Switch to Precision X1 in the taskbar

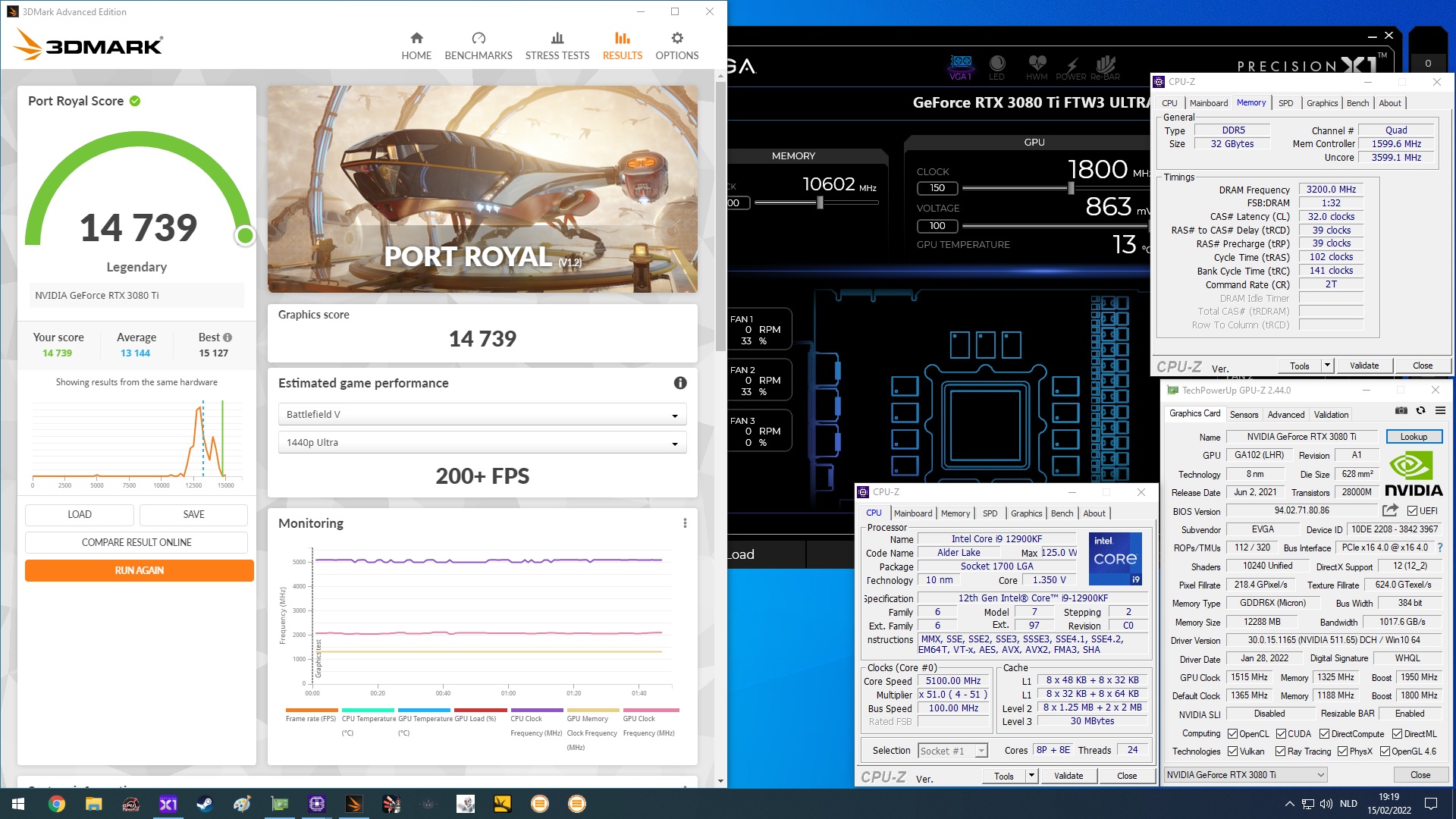click(x=168, y=804)
